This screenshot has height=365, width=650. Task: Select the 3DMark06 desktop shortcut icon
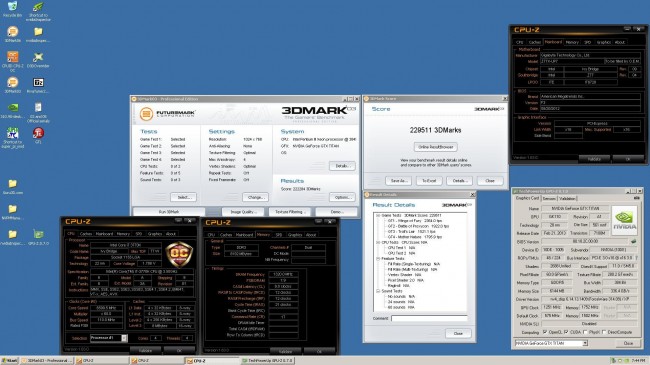[12, 32]
